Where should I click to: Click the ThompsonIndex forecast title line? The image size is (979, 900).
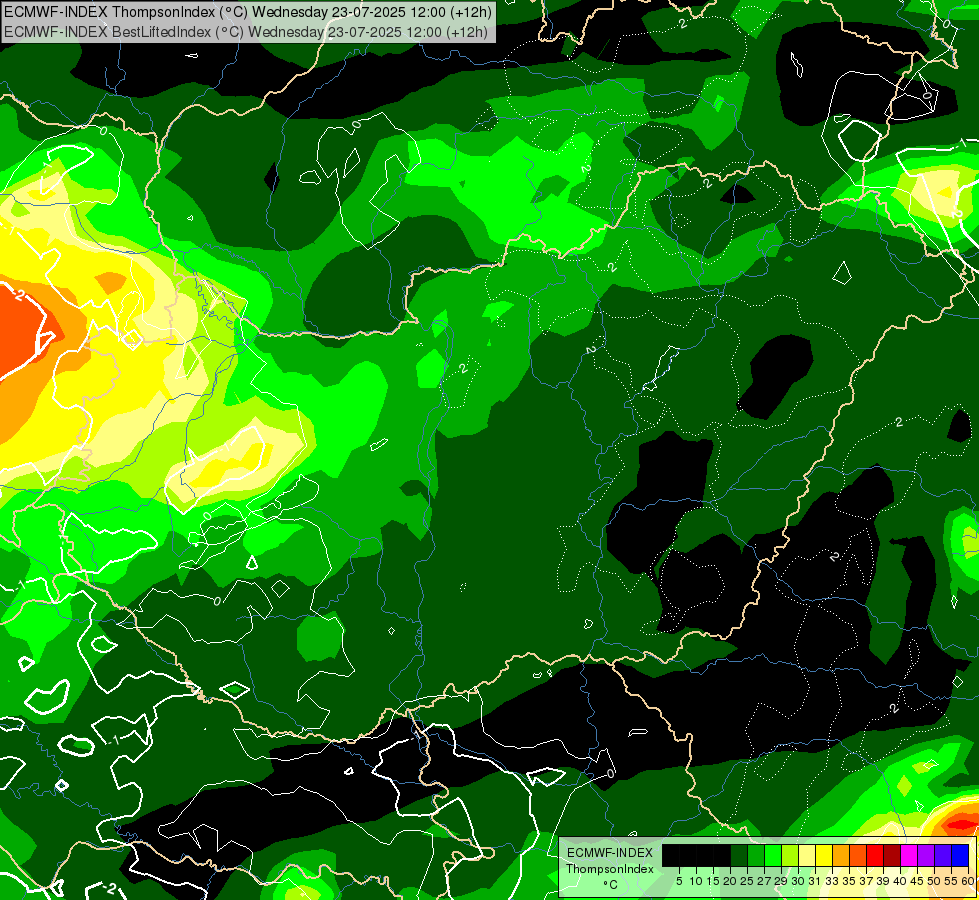pos(247,11)
